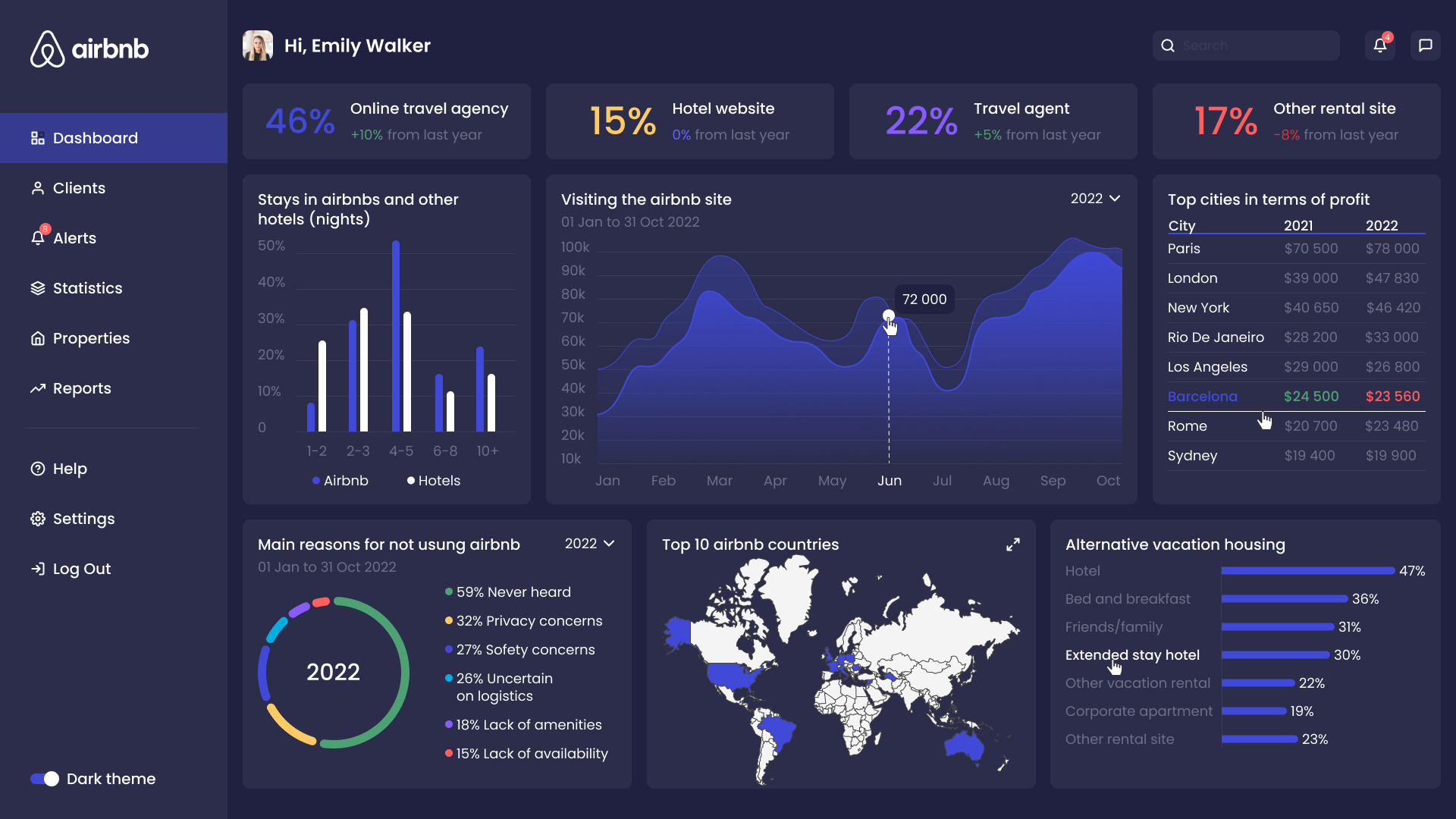The image size is (1456, 819).
Task: Open the chat messages icon
Action: pos(1426,45)
